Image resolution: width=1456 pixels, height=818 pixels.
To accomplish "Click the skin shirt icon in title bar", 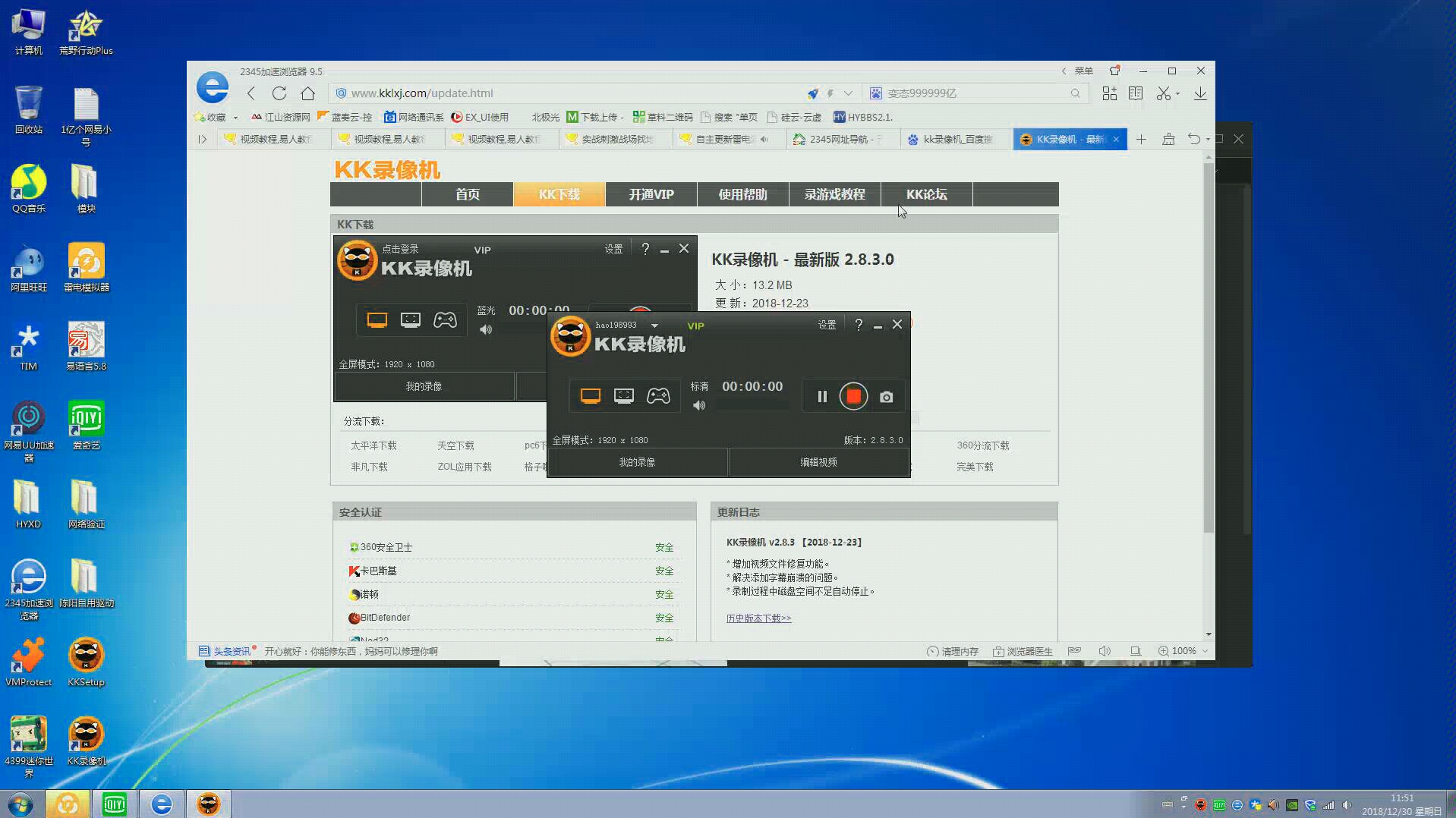I will (x=1114, y=71).
